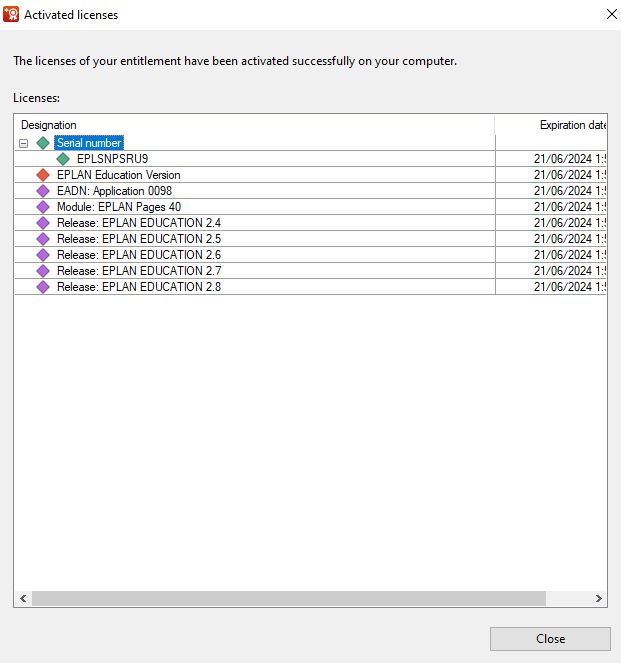621x663 pixels.
Task: Click the horizontal scrollbar thumb
Action: 289,598
